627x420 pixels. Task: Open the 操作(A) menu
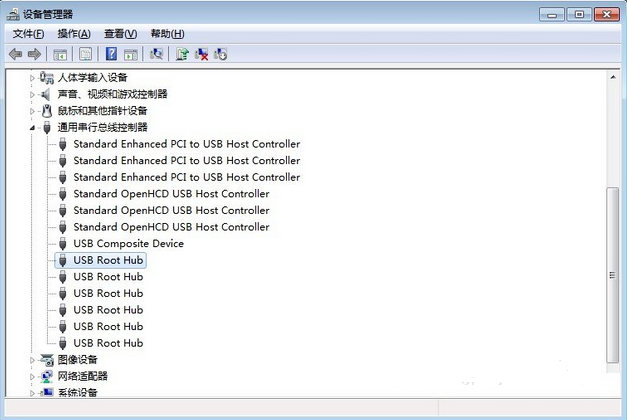tap(74, 34)
